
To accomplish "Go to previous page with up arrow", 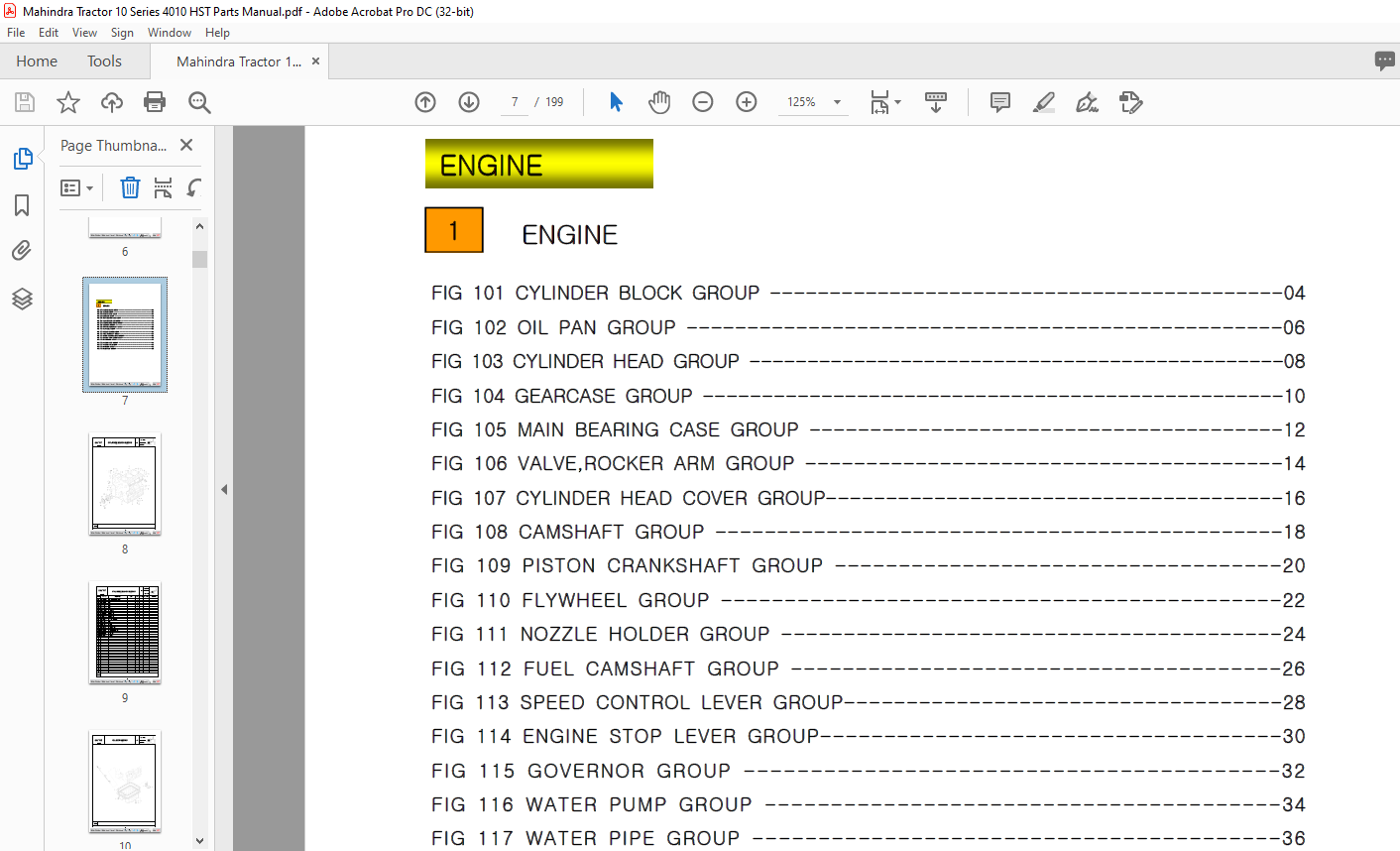I will coord(425,102).
